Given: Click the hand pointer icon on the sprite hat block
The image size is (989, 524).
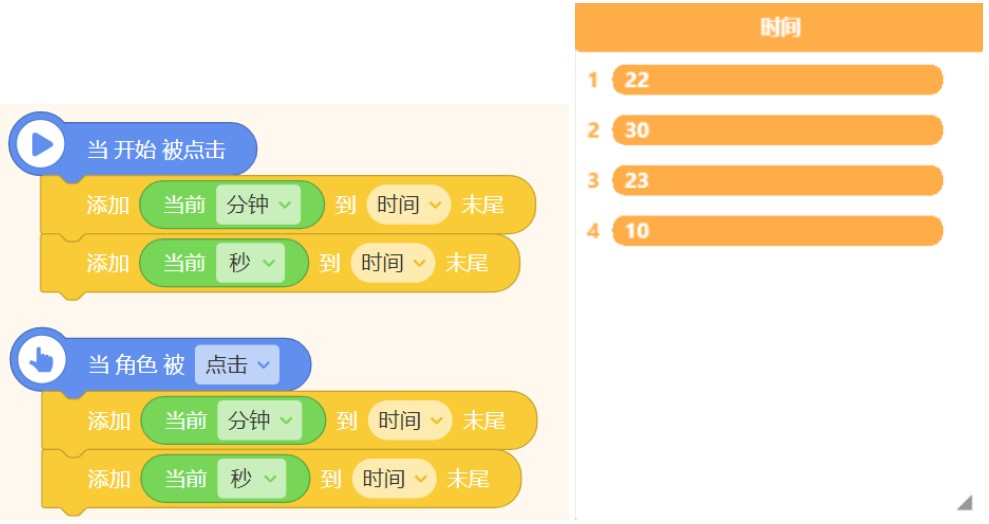Looking at the screenshot, I should [41, 361].
